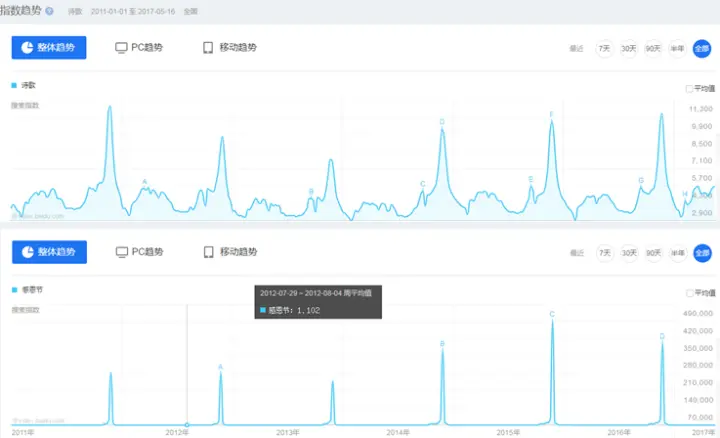
Task: Click the hover point on the 感恩节 line
Action: click(x=187, y=425)
